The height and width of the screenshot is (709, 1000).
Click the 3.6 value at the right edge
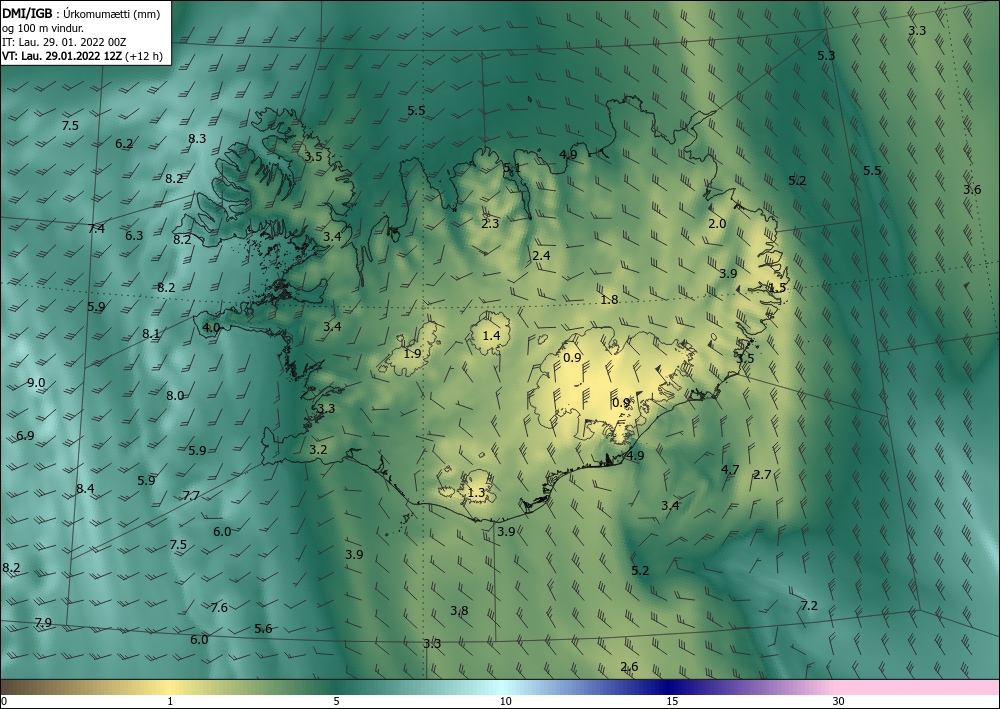(x=973, y=189)
